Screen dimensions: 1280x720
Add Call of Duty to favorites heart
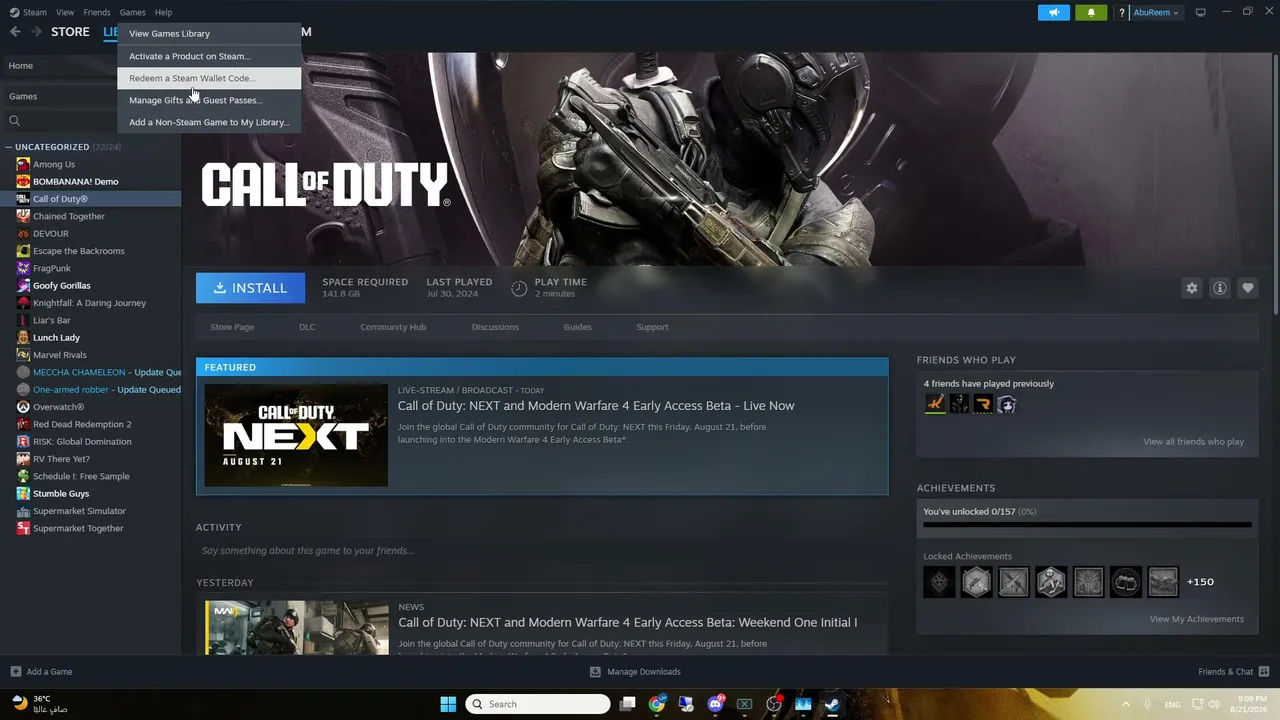1248,288
